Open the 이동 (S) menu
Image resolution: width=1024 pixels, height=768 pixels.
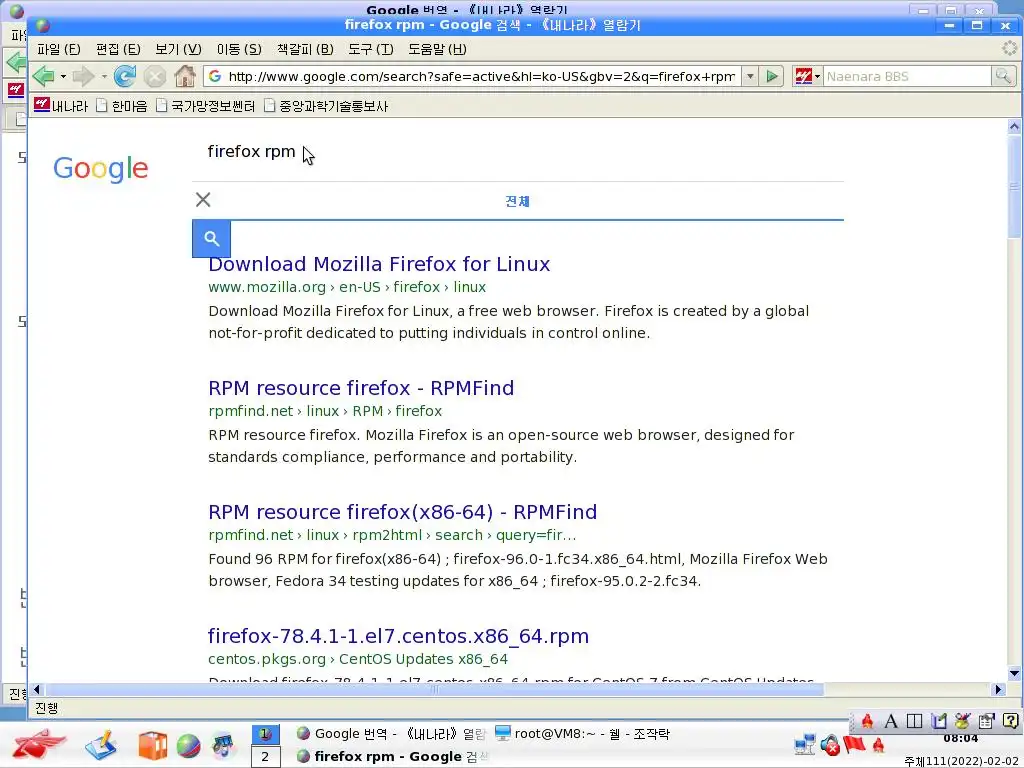(239, 49)
